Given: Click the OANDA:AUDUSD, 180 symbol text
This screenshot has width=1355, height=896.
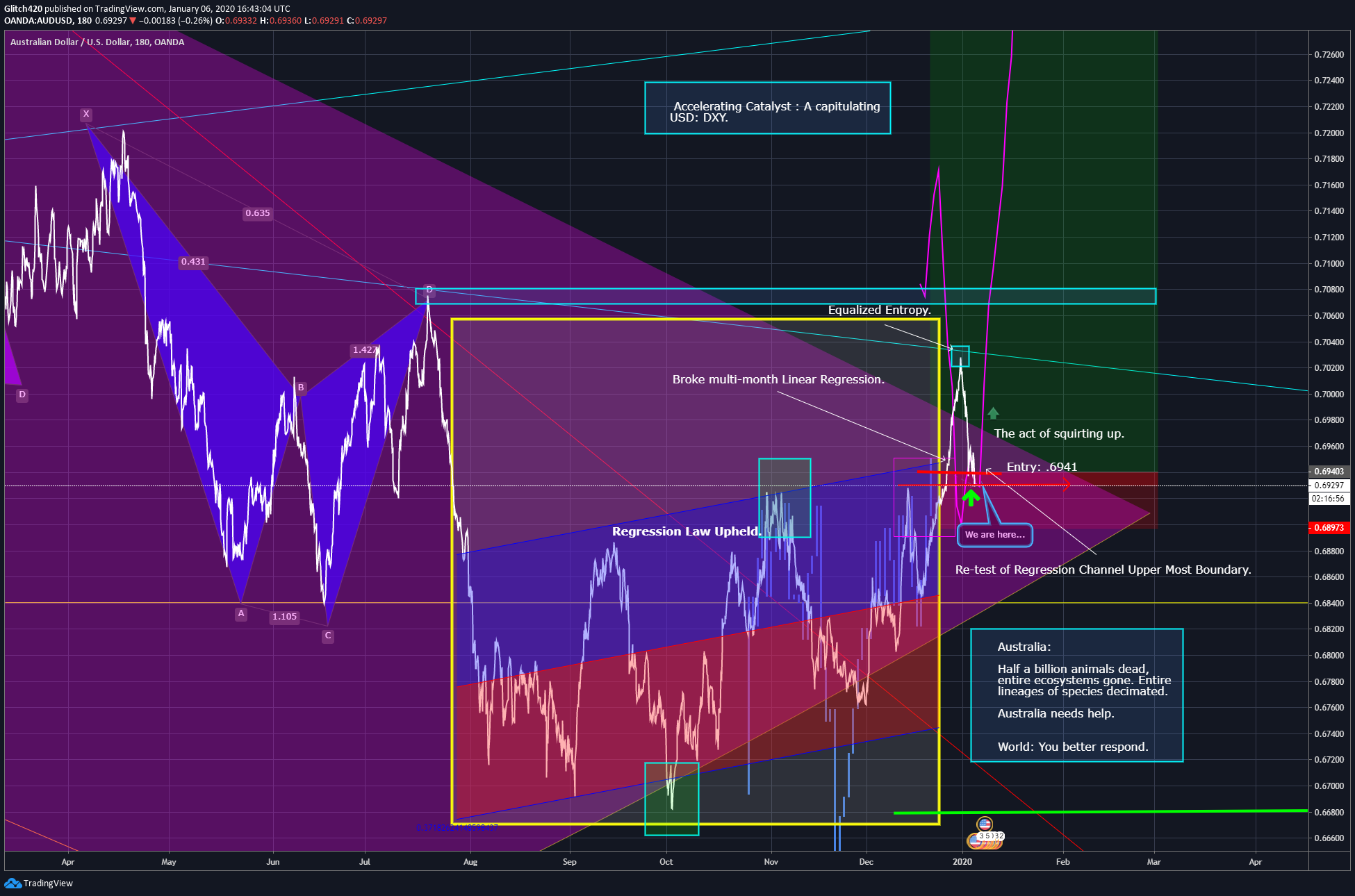Looking at the screenshot, I should click(48, 21).
